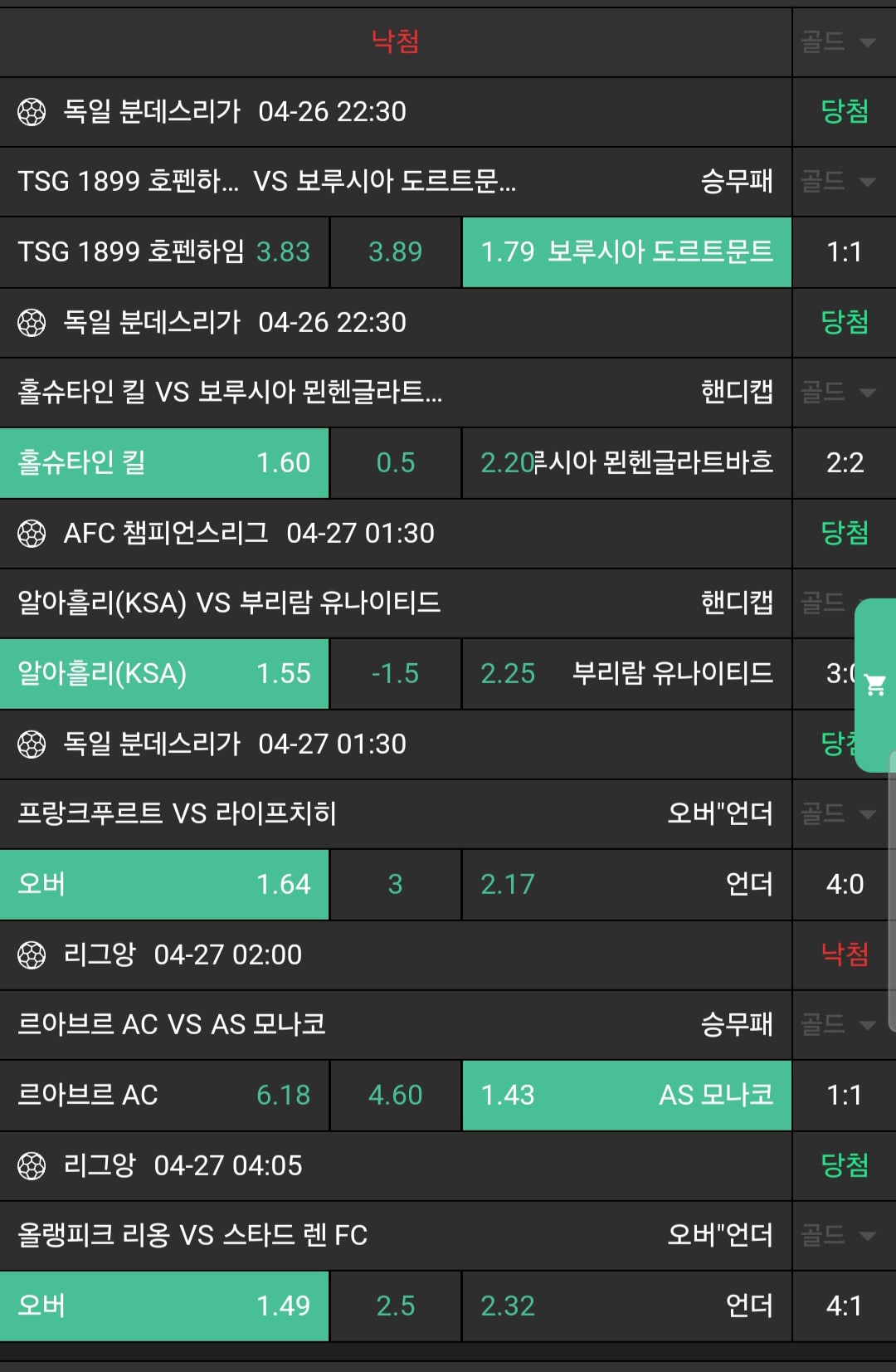Click soccer ball icon beside 독일 분데스리가 04-27 01:30
The width and height of the screenshot is (896, 1372).
pos(32,744)
